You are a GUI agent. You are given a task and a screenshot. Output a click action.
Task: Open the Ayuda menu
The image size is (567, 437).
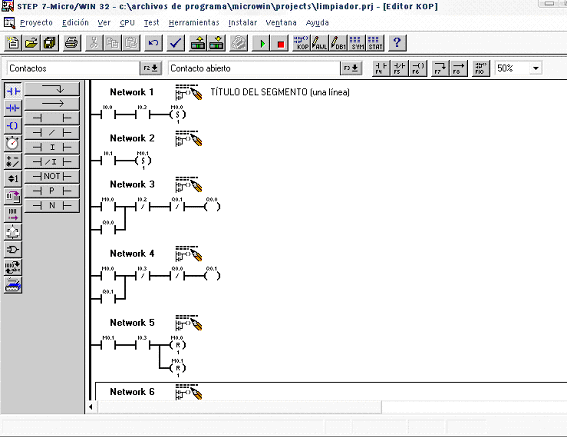[x=317, y=23]
